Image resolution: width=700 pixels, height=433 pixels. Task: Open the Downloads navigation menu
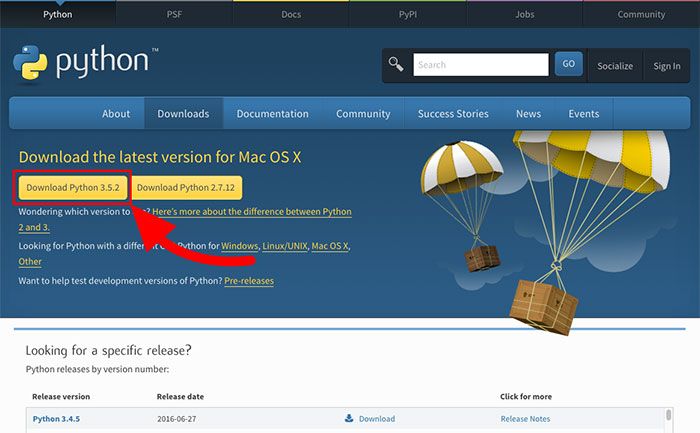(183, 114)
